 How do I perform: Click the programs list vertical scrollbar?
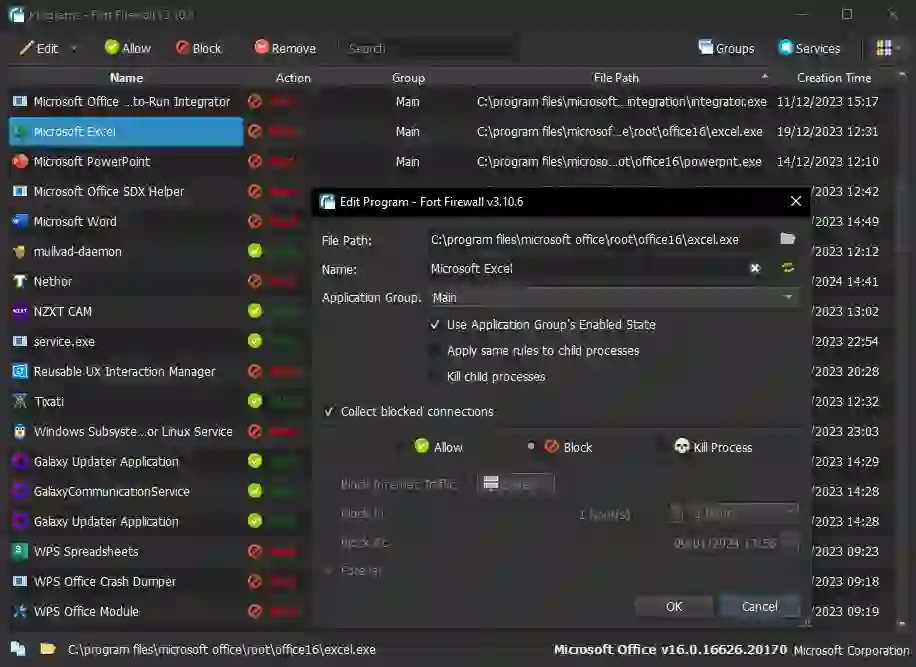click(903, 349)
